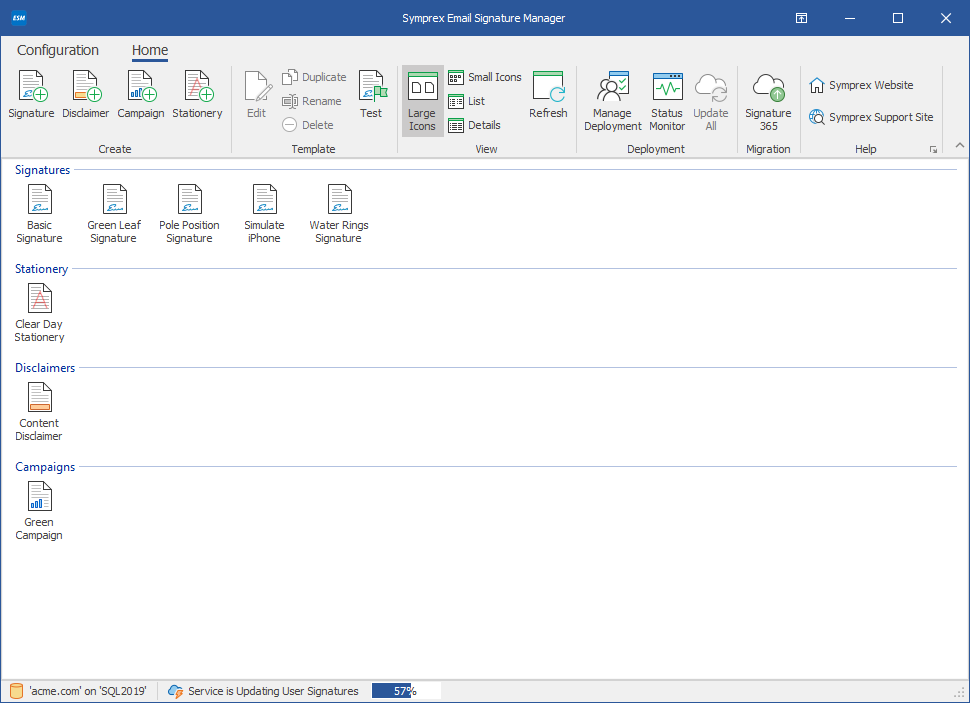Select the Clear Day Stationery item
The width and height of the screenshot is (970, 703).
pos(40,313)
